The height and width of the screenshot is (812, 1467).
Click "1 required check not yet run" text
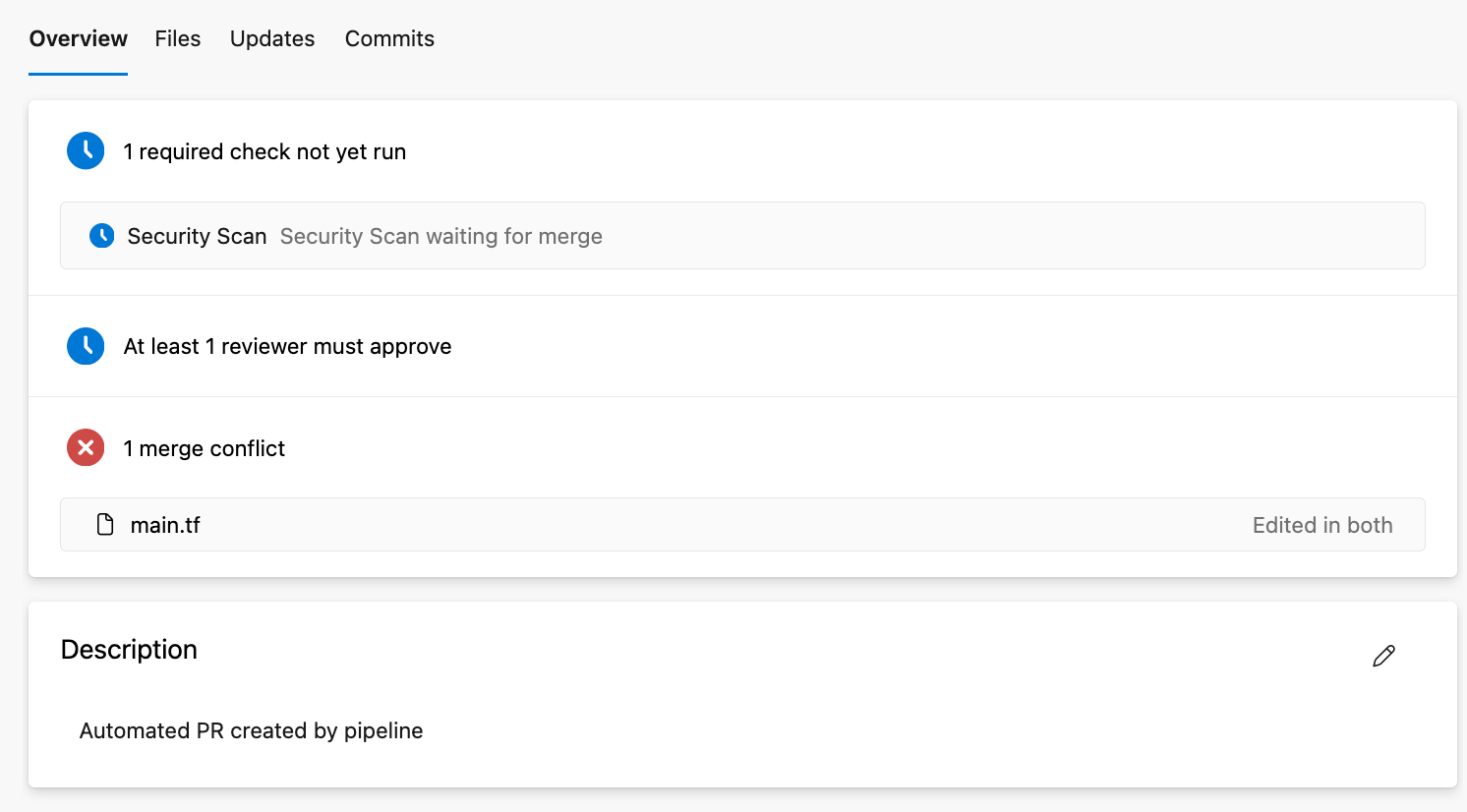[x=264, y=151]
